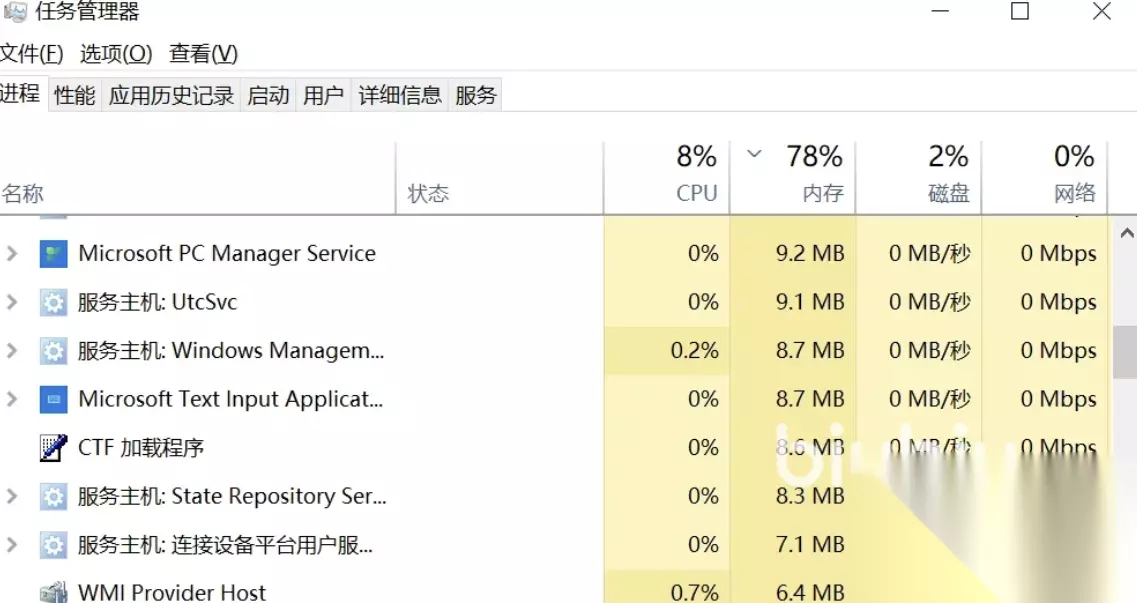Open the 文件(F) menu

32,53
